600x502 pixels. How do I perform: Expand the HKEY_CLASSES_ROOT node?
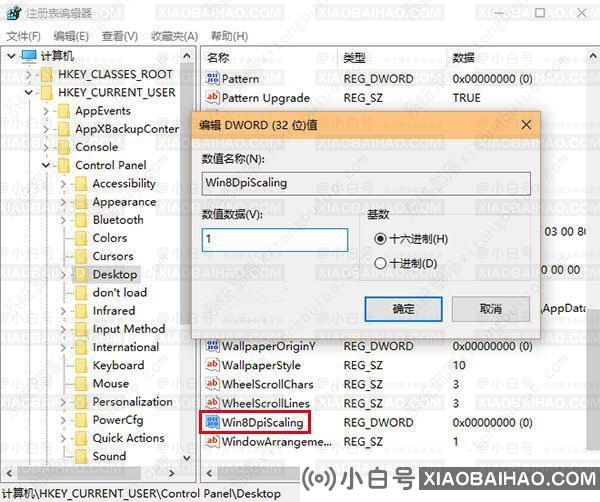pyautogui.click(x=29, y=75)
